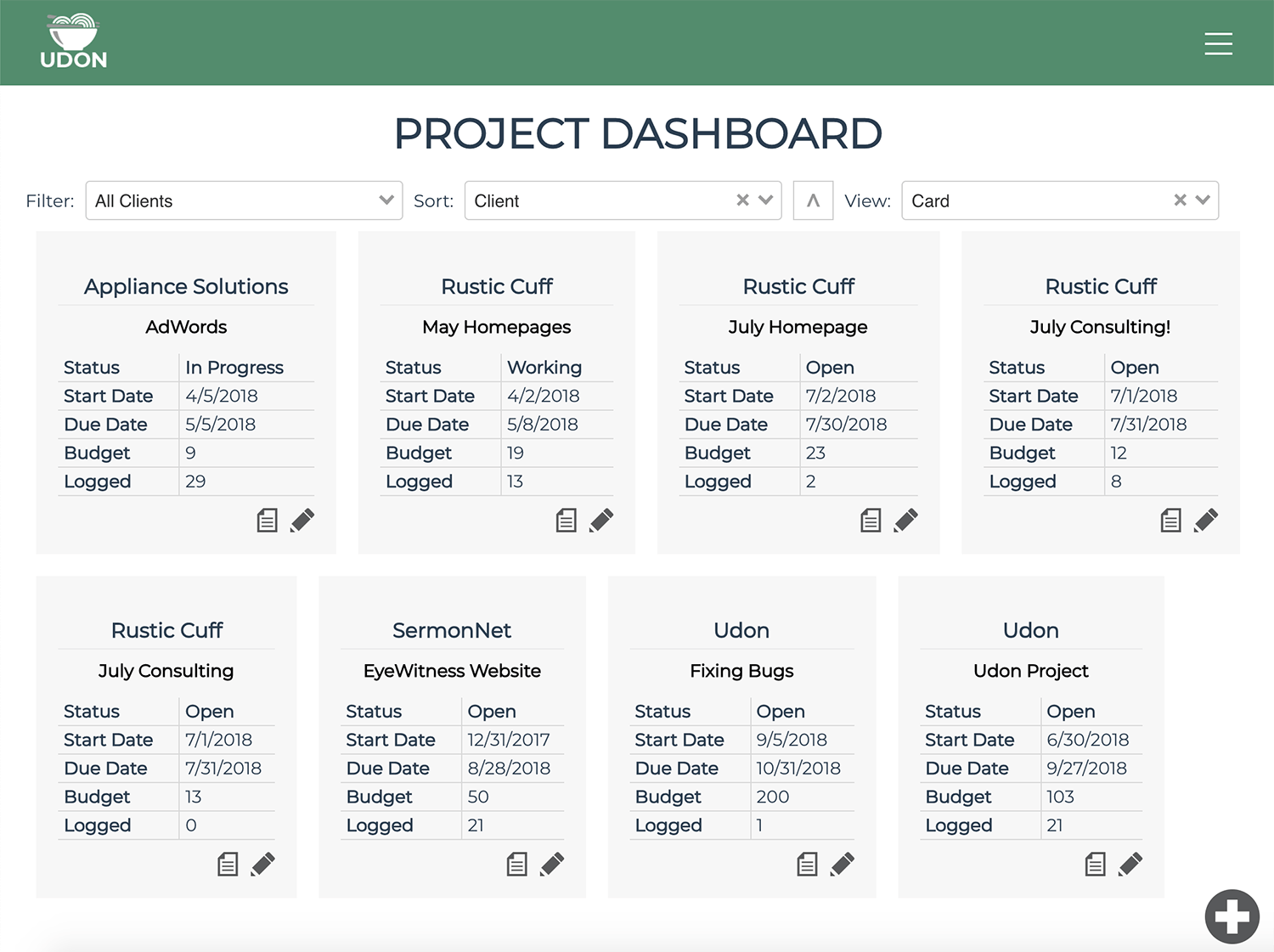Viewport: 1274px width, 952px height.
Task: Edit EyeWitness Website project with pencil icon
Action: (x=552, y=864)
